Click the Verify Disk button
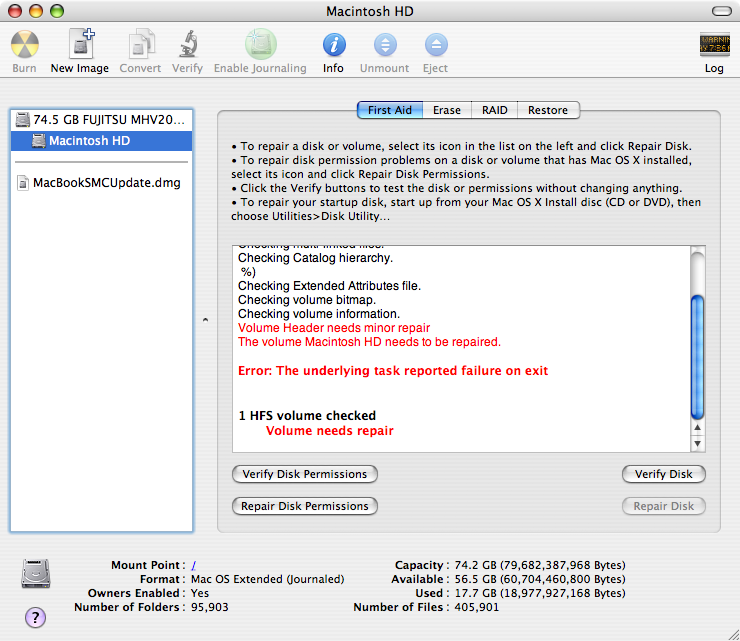Screen dimensions: 740x641 coord(664,474)
